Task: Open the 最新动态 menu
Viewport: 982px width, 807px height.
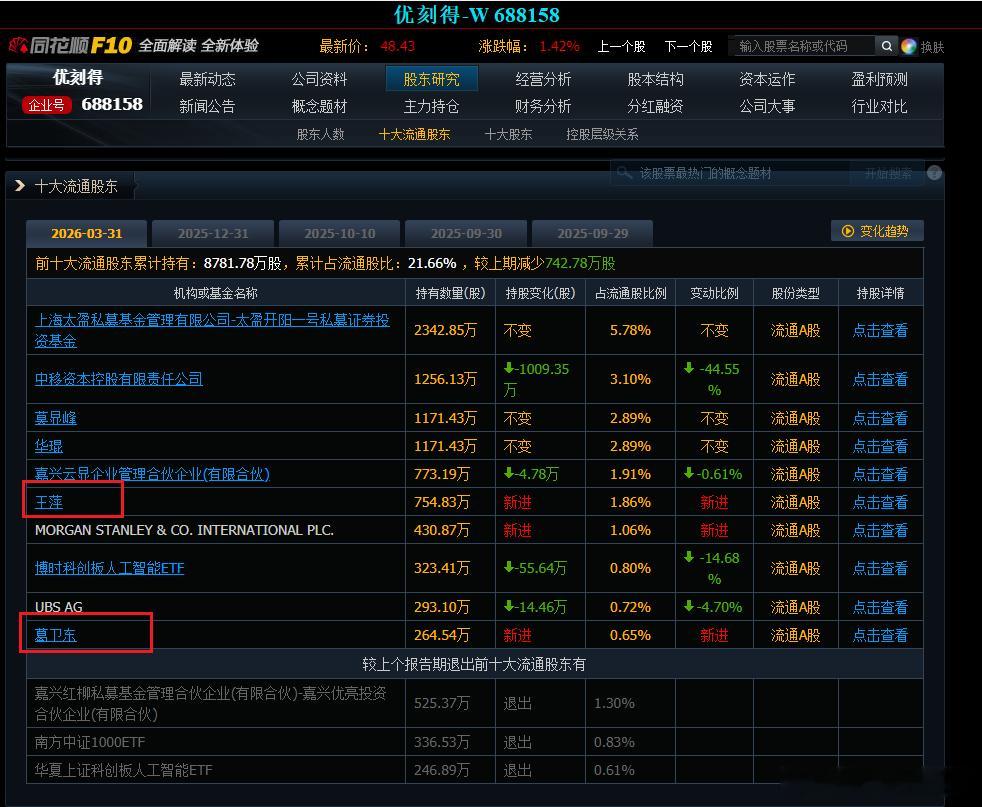Action: (x=207, y=79)
